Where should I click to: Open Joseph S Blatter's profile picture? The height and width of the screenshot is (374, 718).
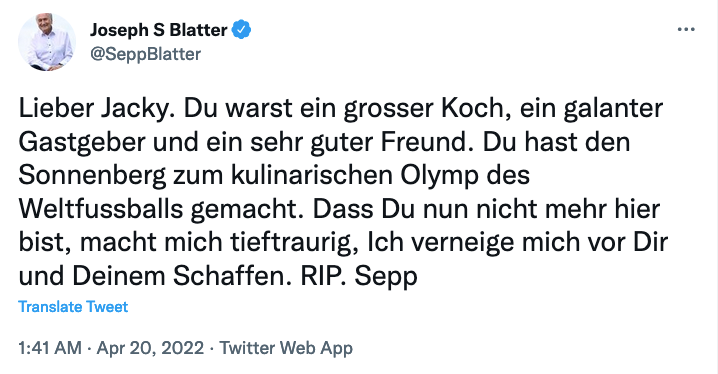[47, 42]
